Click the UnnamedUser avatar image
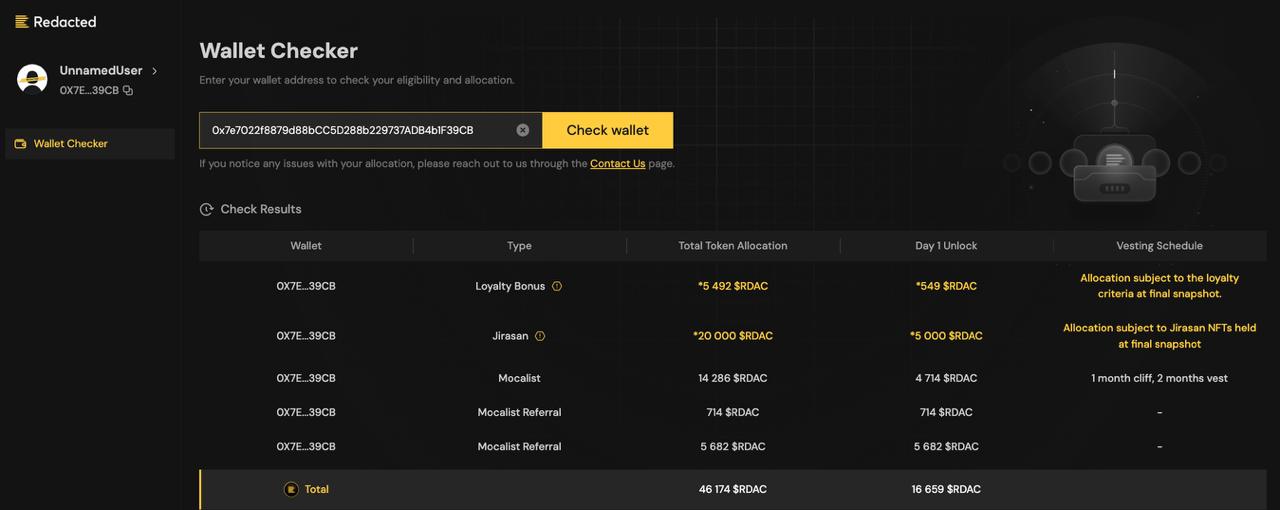This screenshot has height=510, width=1280. [x=33, y=79]
